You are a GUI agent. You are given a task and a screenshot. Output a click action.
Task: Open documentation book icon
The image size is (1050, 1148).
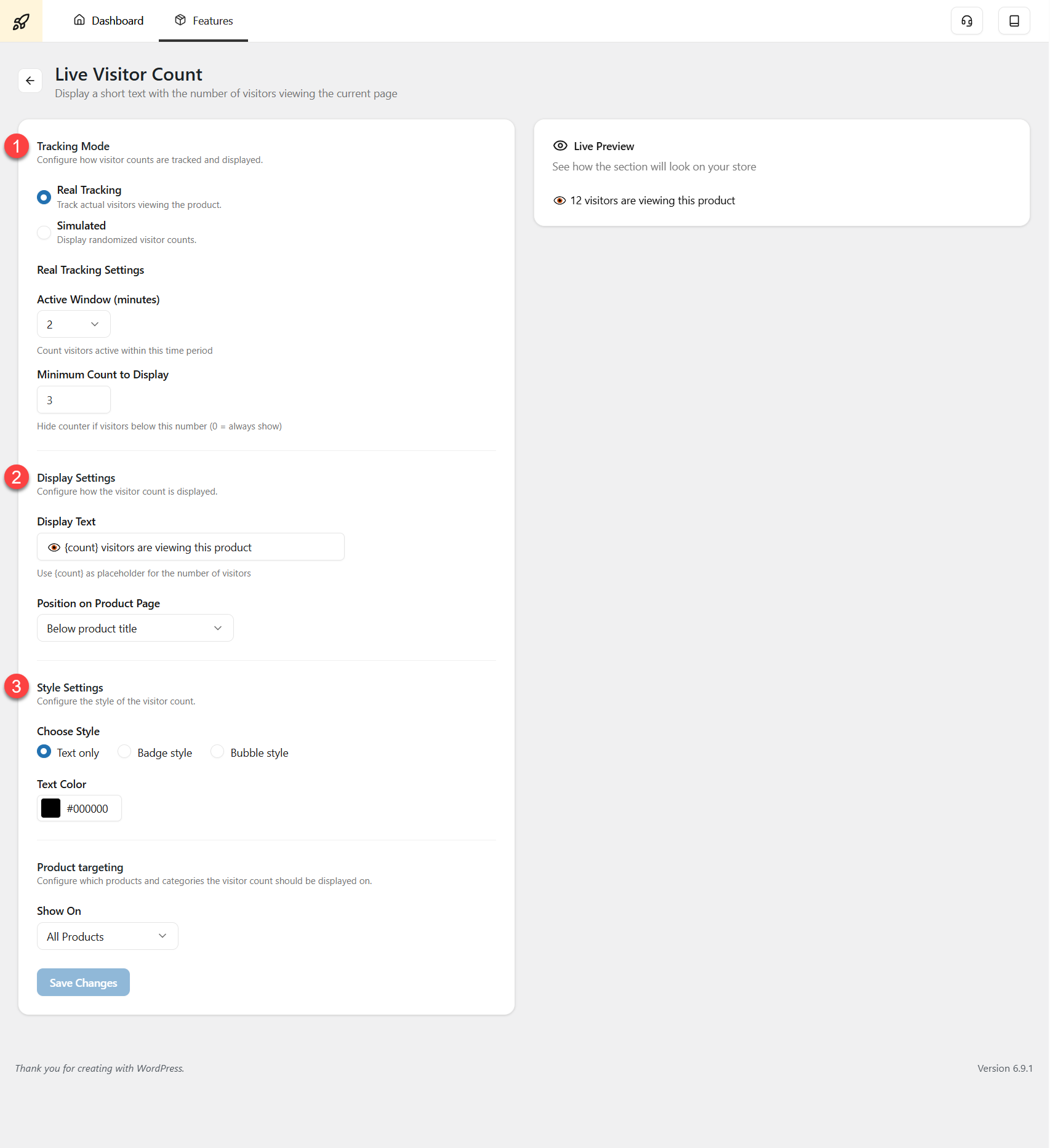(1014, 21)
